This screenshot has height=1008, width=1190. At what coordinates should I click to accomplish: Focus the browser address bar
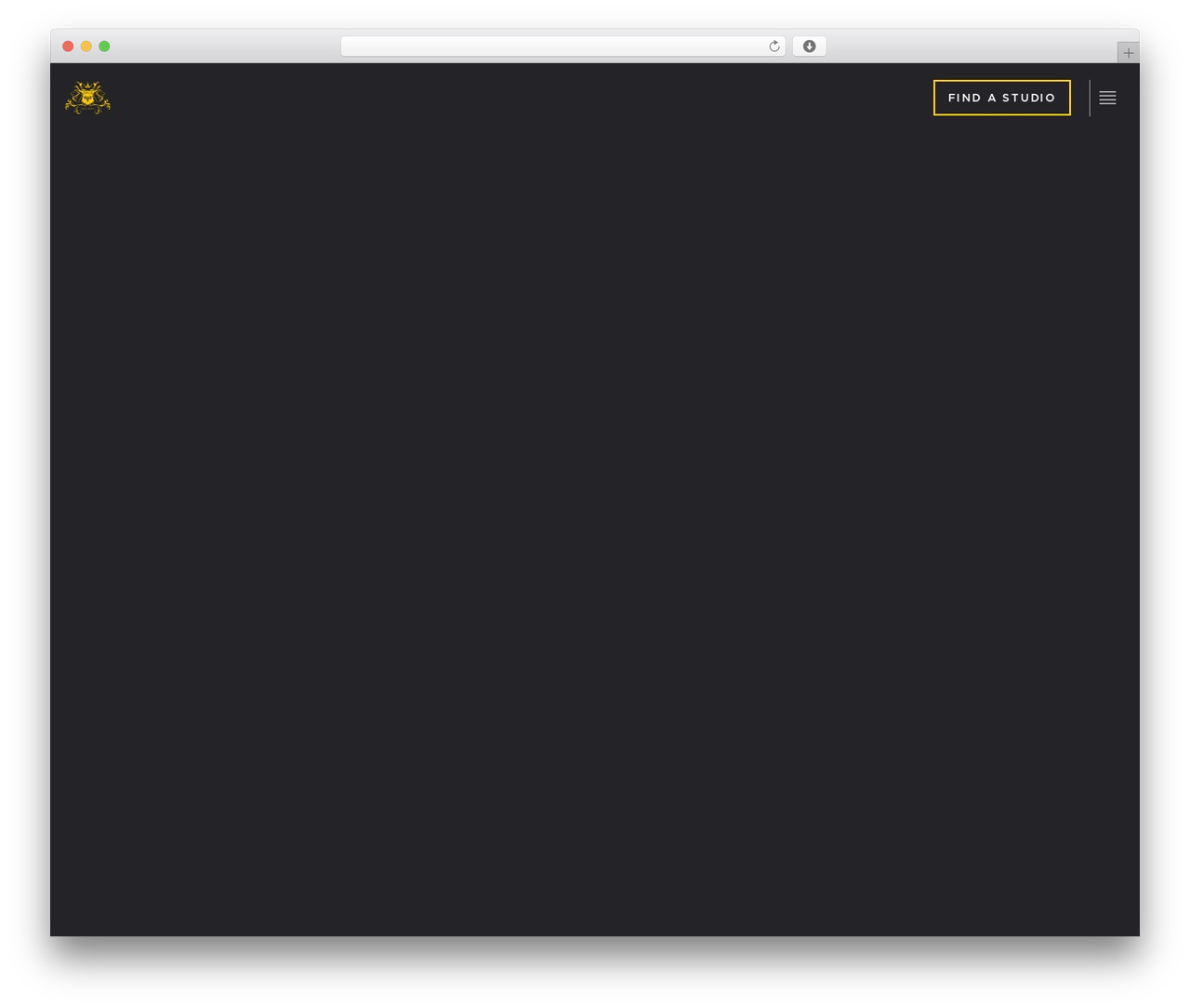coord(562,46)
